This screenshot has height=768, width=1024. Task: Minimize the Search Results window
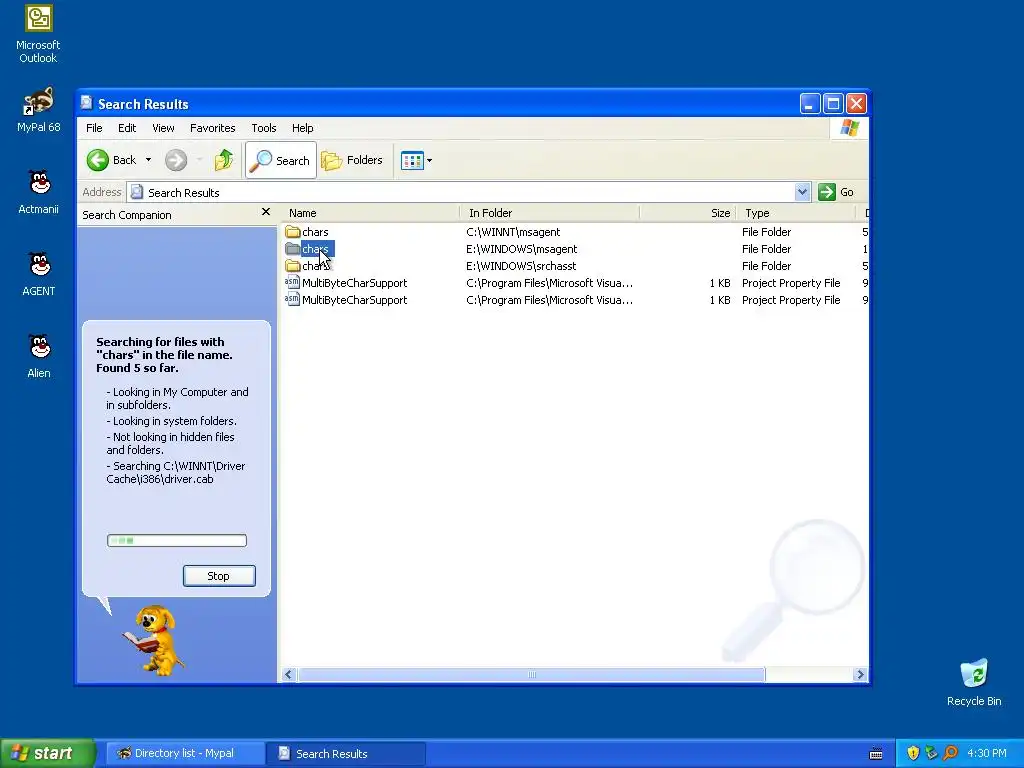[810, 104]
